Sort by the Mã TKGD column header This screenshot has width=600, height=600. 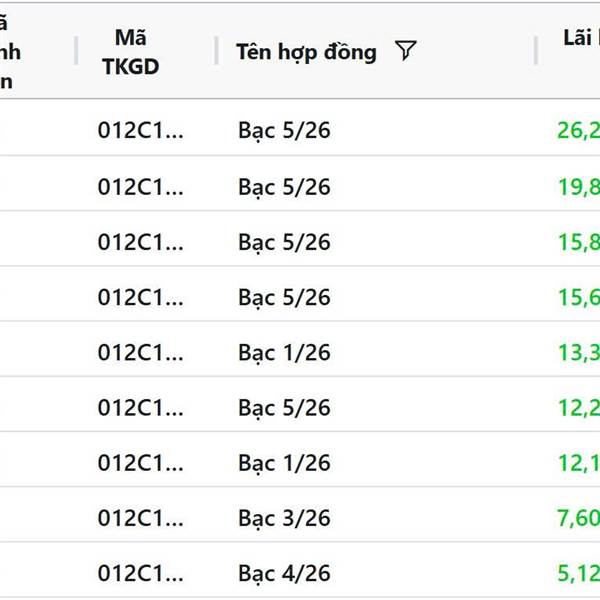(130, 52)
